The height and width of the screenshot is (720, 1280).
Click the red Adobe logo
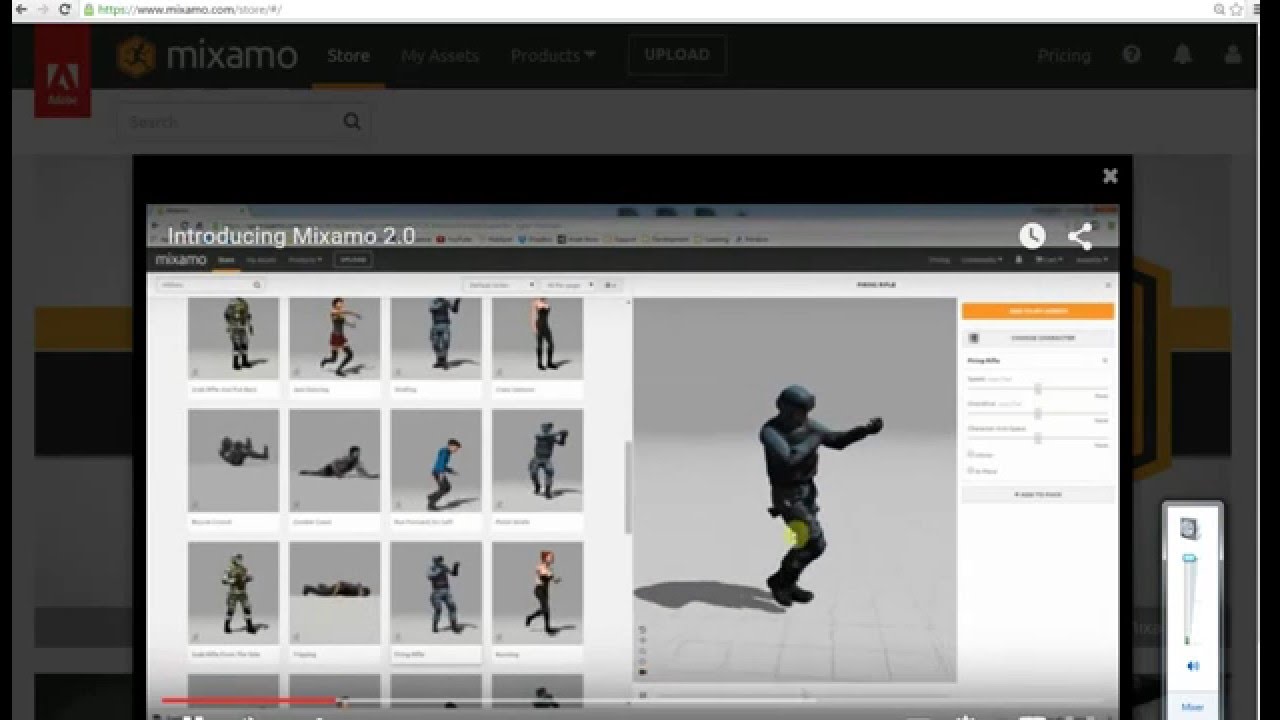point(62,72)
